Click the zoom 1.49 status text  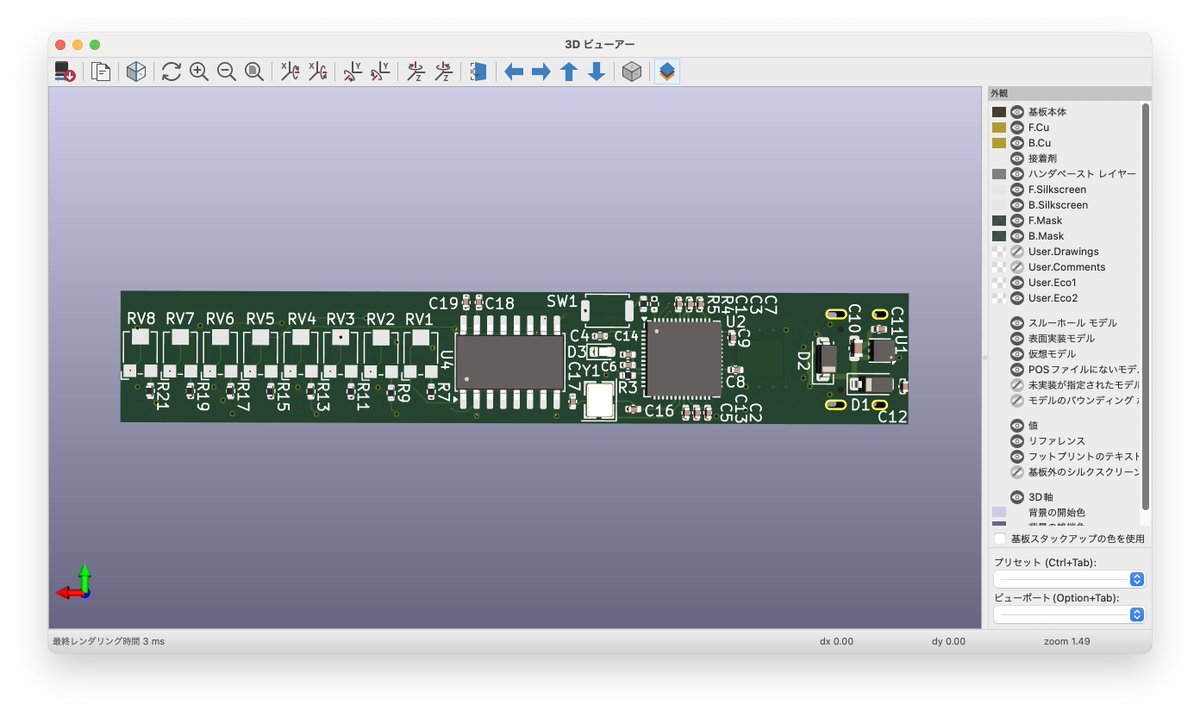(1067, 641)
